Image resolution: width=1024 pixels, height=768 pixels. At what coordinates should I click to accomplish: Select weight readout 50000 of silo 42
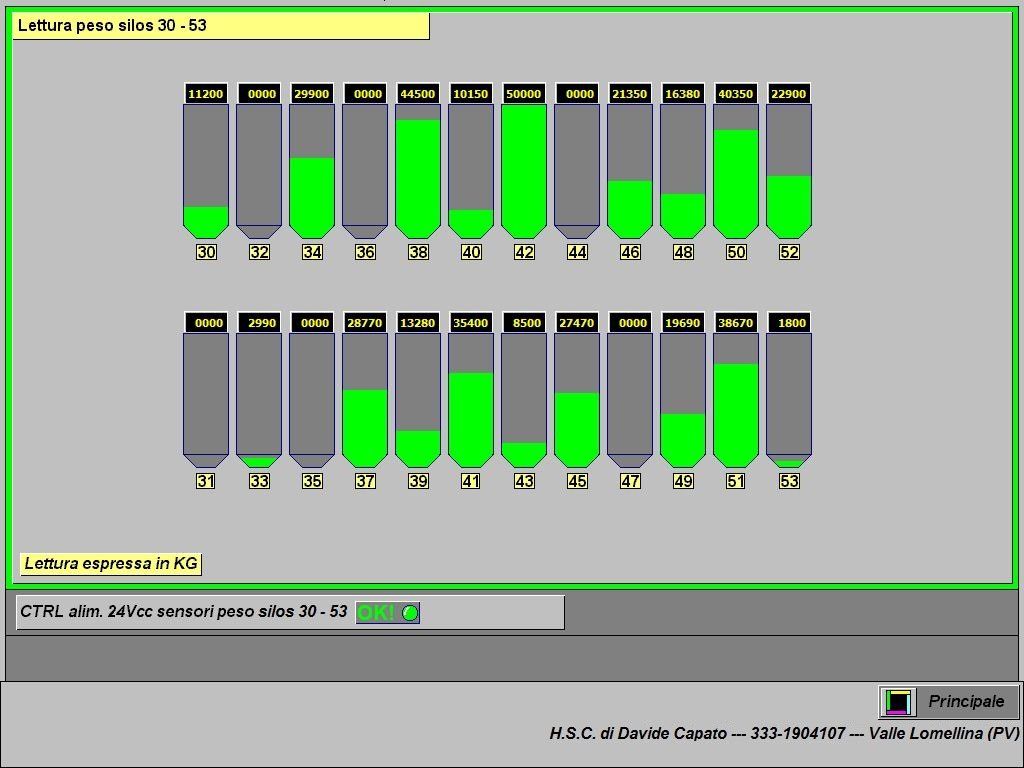click(524, 93)
